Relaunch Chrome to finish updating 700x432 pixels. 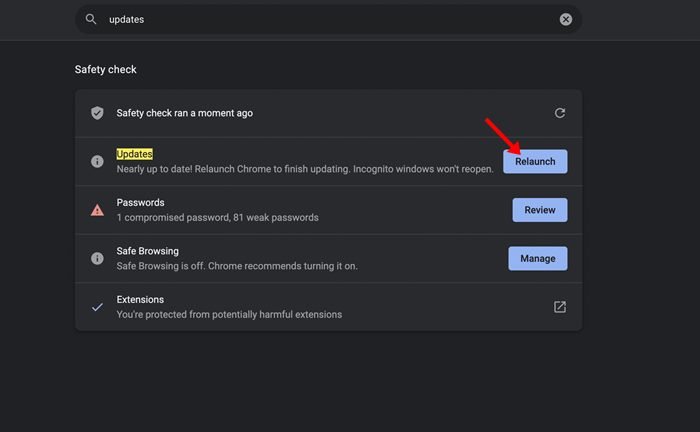point(535,161)
